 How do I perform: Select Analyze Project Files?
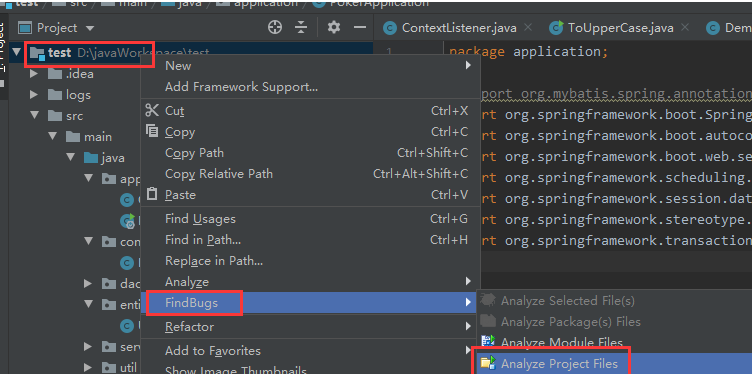(614, 364)
